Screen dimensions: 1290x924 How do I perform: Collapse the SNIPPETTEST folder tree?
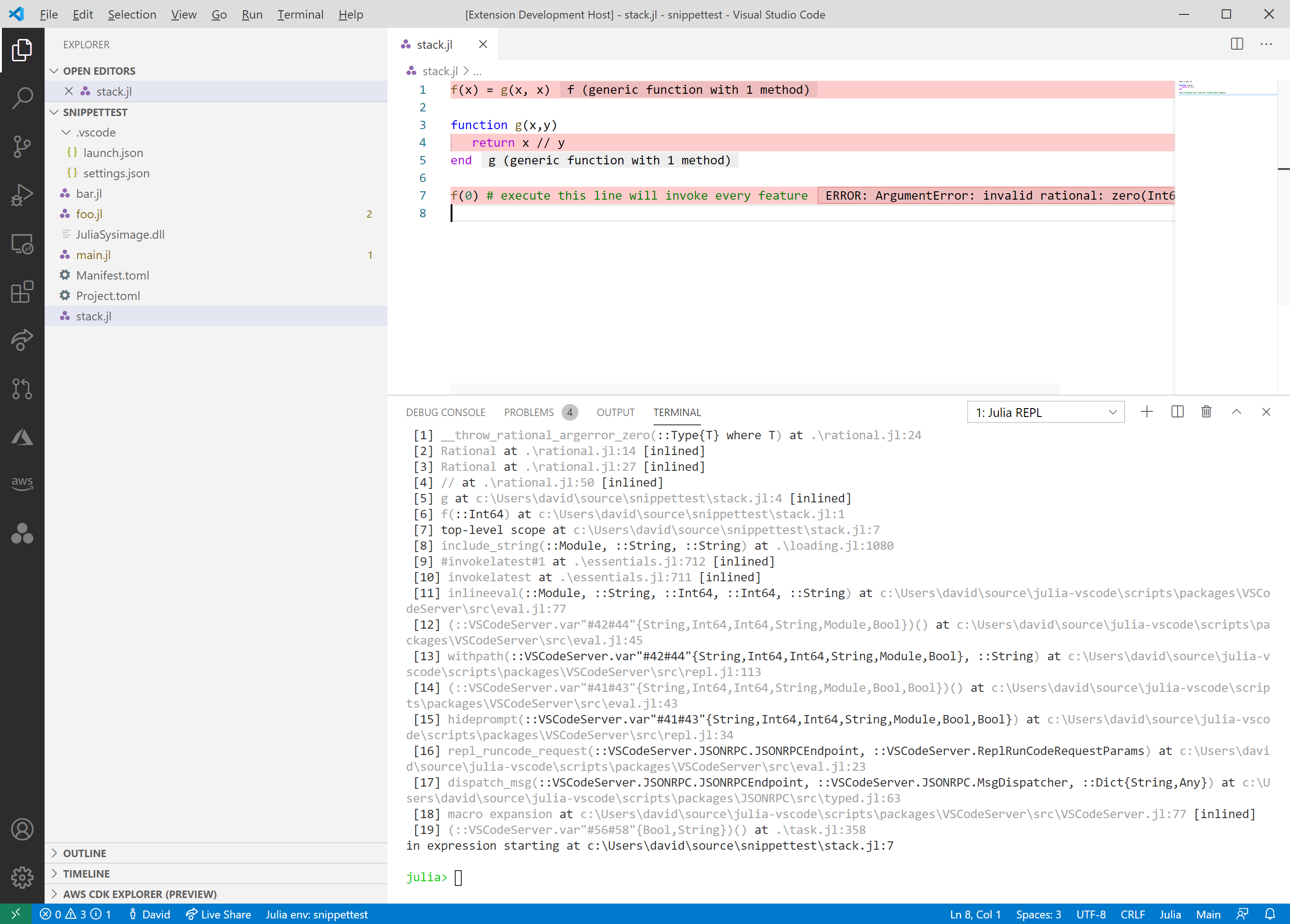coord(55,112)
